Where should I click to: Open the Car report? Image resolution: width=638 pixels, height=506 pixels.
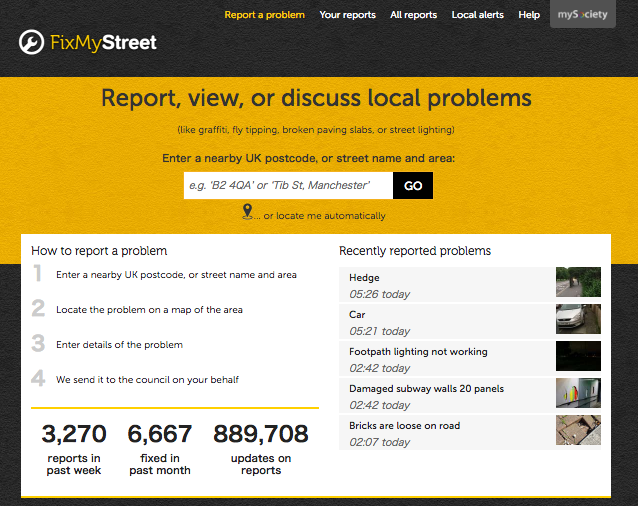coord(470,321)
